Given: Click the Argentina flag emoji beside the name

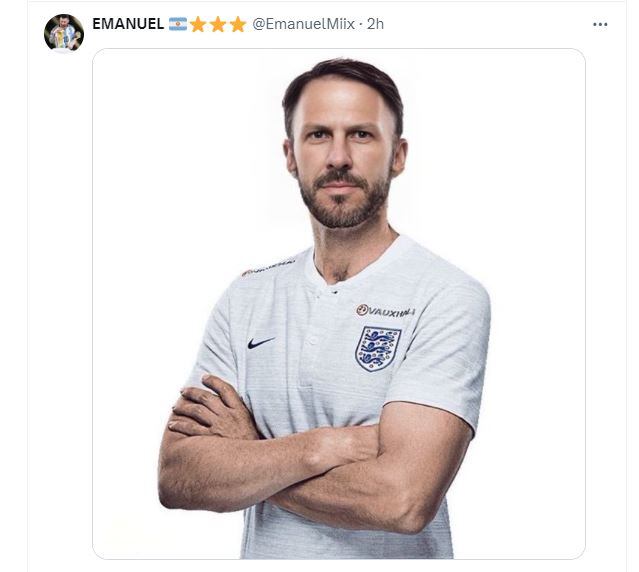Looking at the screenshot, I should [x=178, y=24].
